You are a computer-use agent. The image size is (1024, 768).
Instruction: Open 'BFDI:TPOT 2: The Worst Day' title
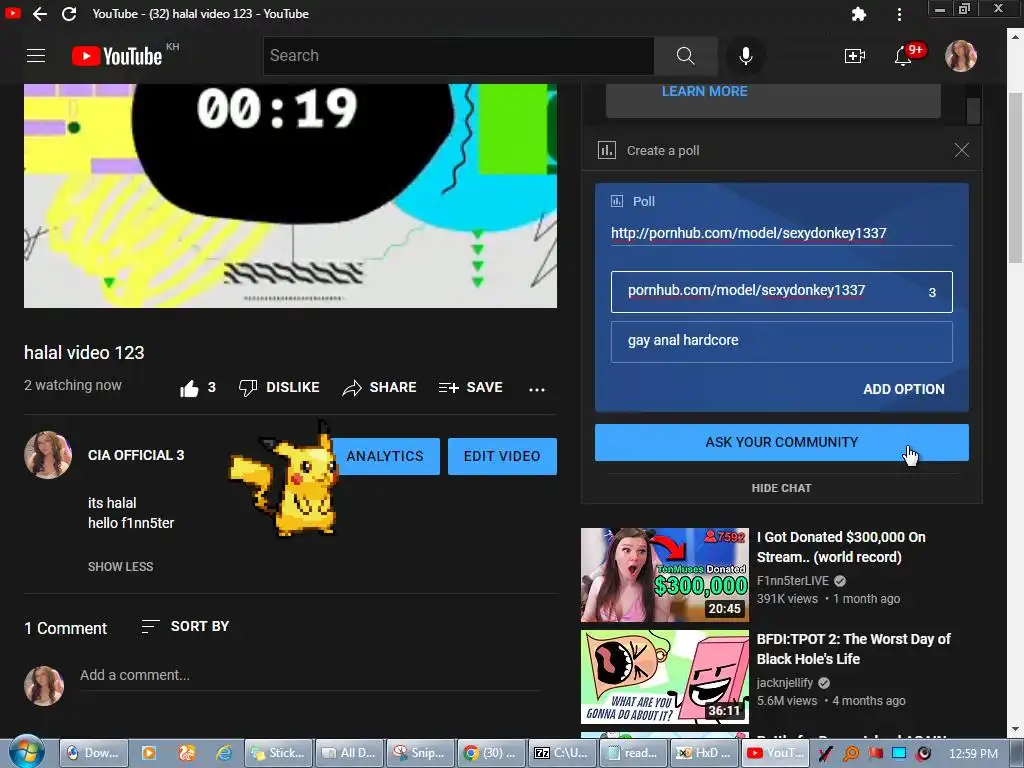click(x=854, y=649)
